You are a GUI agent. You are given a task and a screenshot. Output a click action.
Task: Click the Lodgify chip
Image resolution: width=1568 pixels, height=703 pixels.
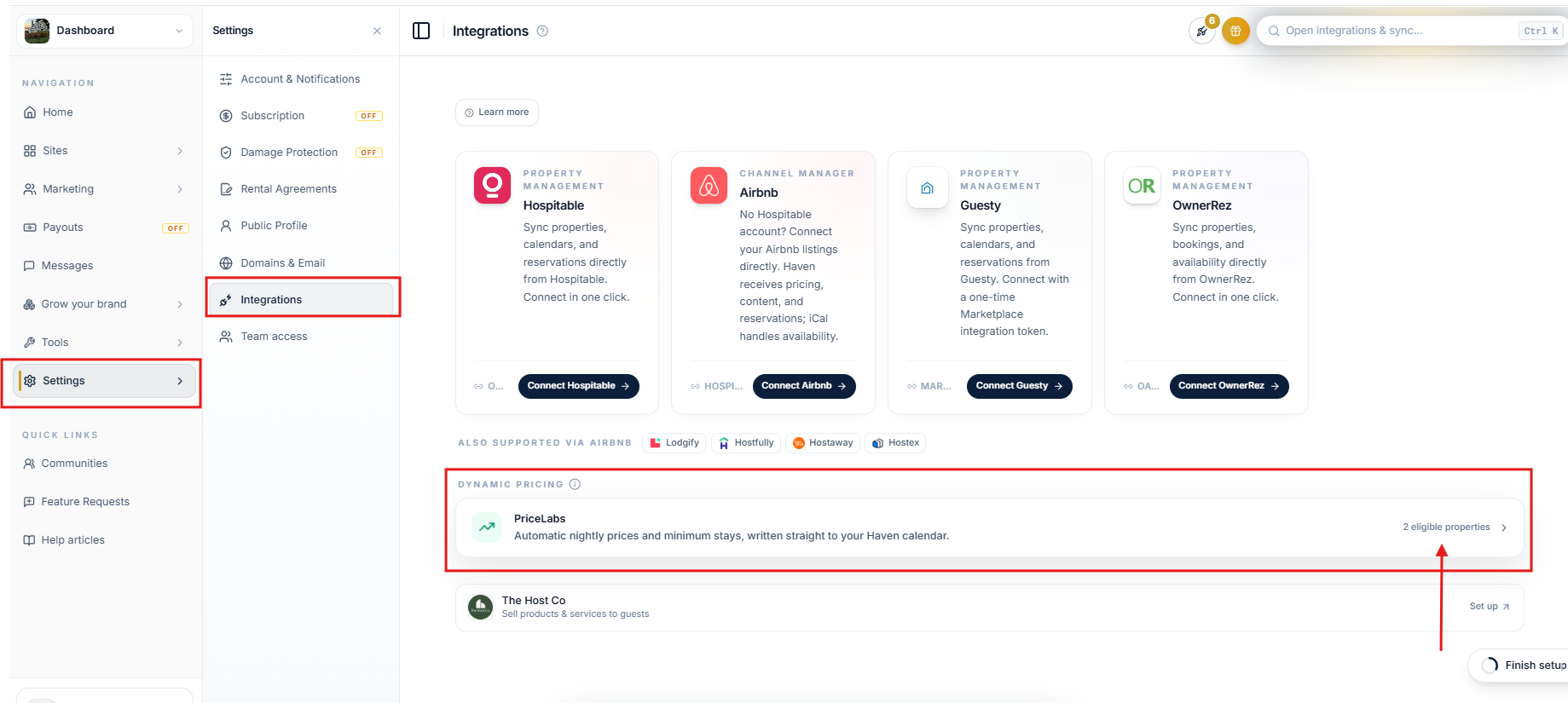click(674, 443)
